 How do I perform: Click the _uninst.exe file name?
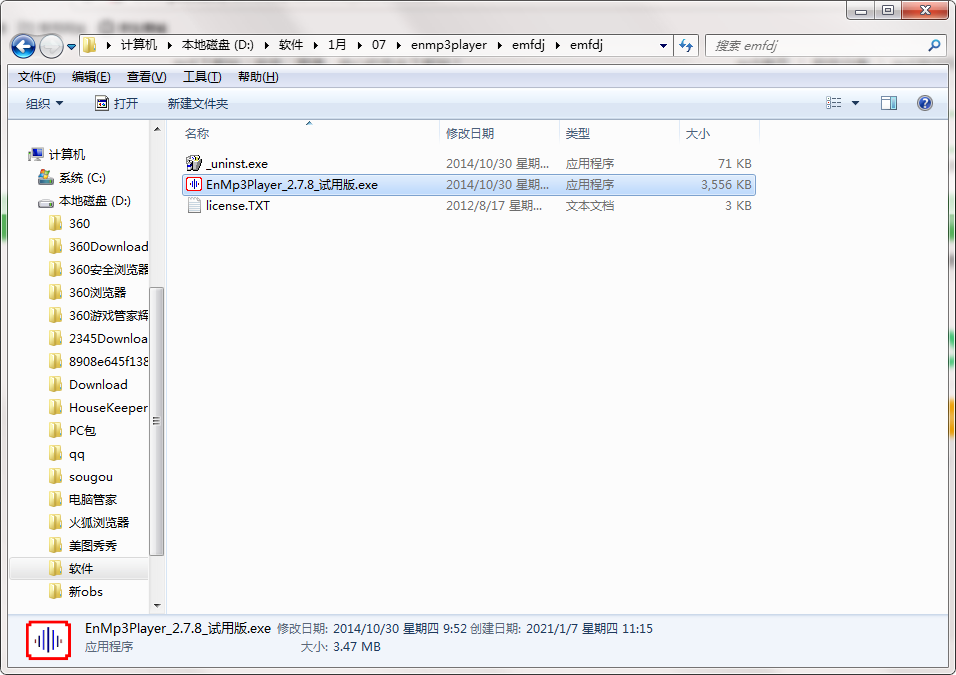coord(237,163)
